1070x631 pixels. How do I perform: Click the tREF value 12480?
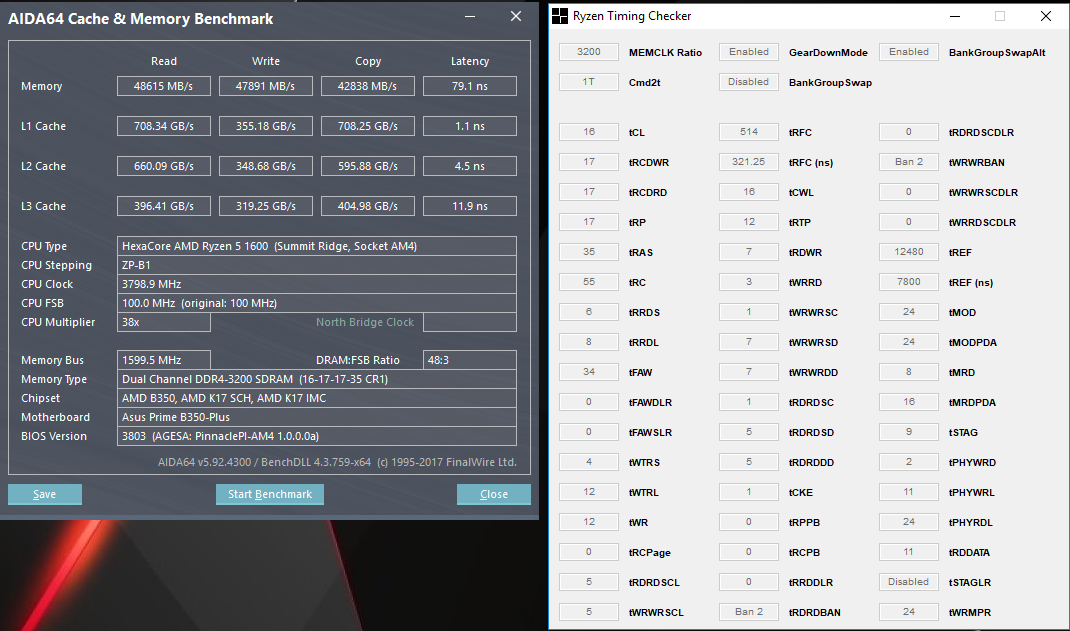(909, 252)
